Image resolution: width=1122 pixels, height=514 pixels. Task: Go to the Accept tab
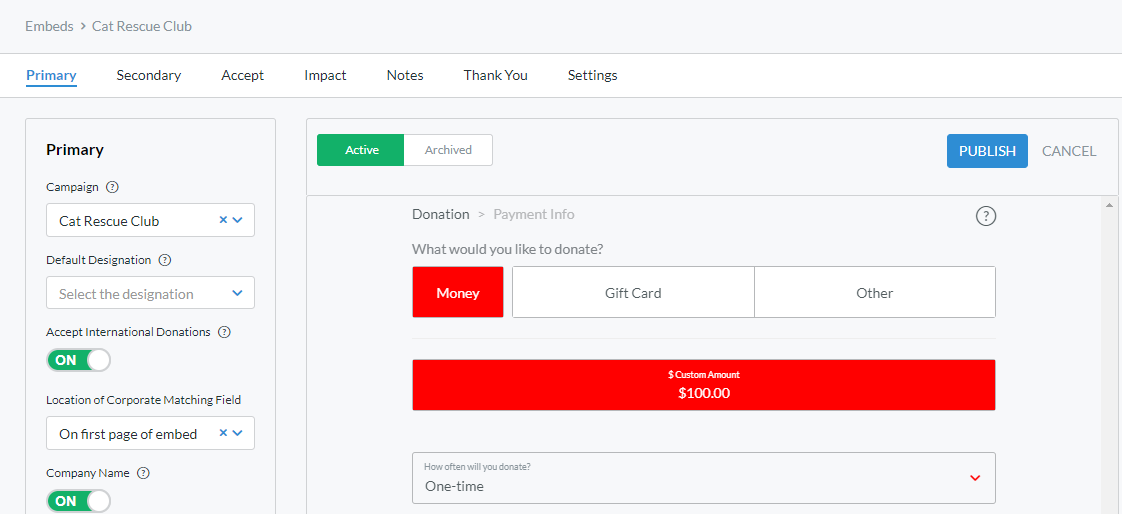(x=243, y=75)
